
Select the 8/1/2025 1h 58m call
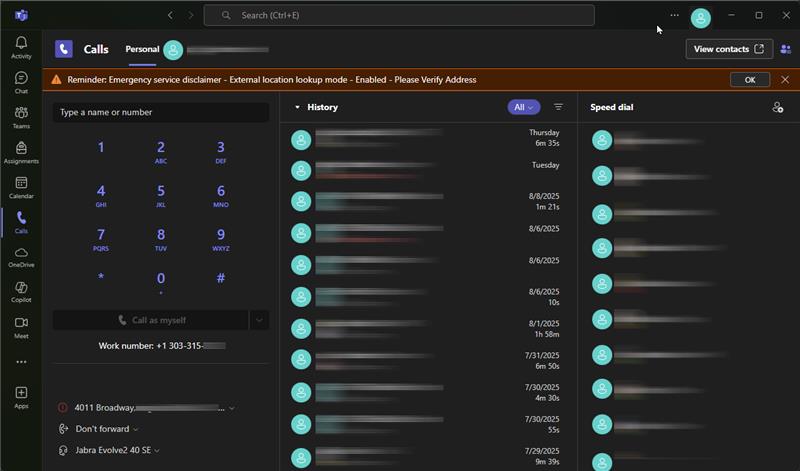(428, 329)
